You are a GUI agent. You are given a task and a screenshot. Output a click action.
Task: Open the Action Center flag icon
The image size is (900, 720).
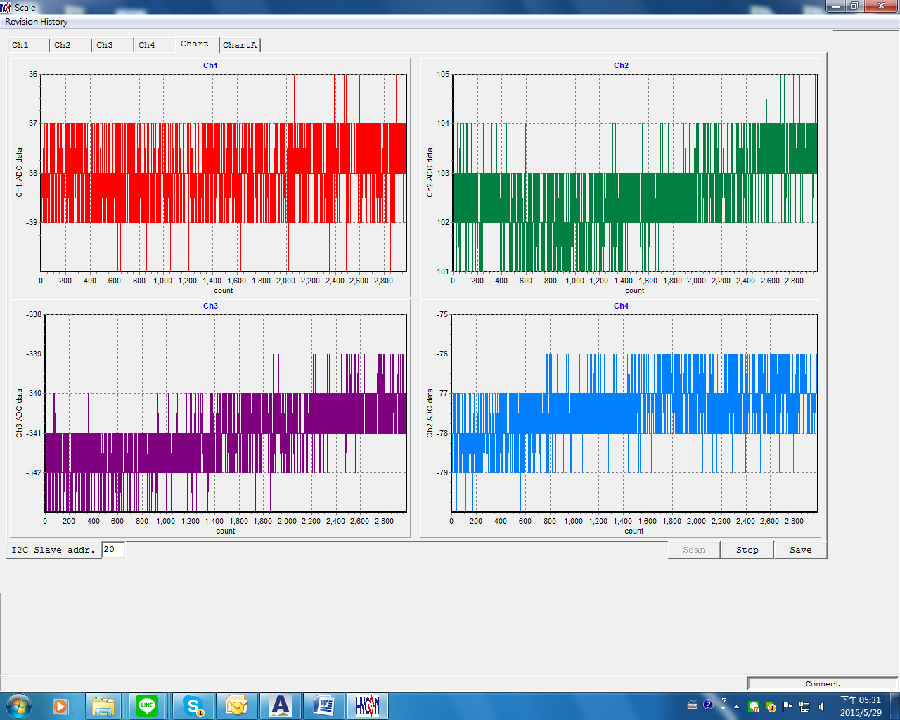pos(788,706)
